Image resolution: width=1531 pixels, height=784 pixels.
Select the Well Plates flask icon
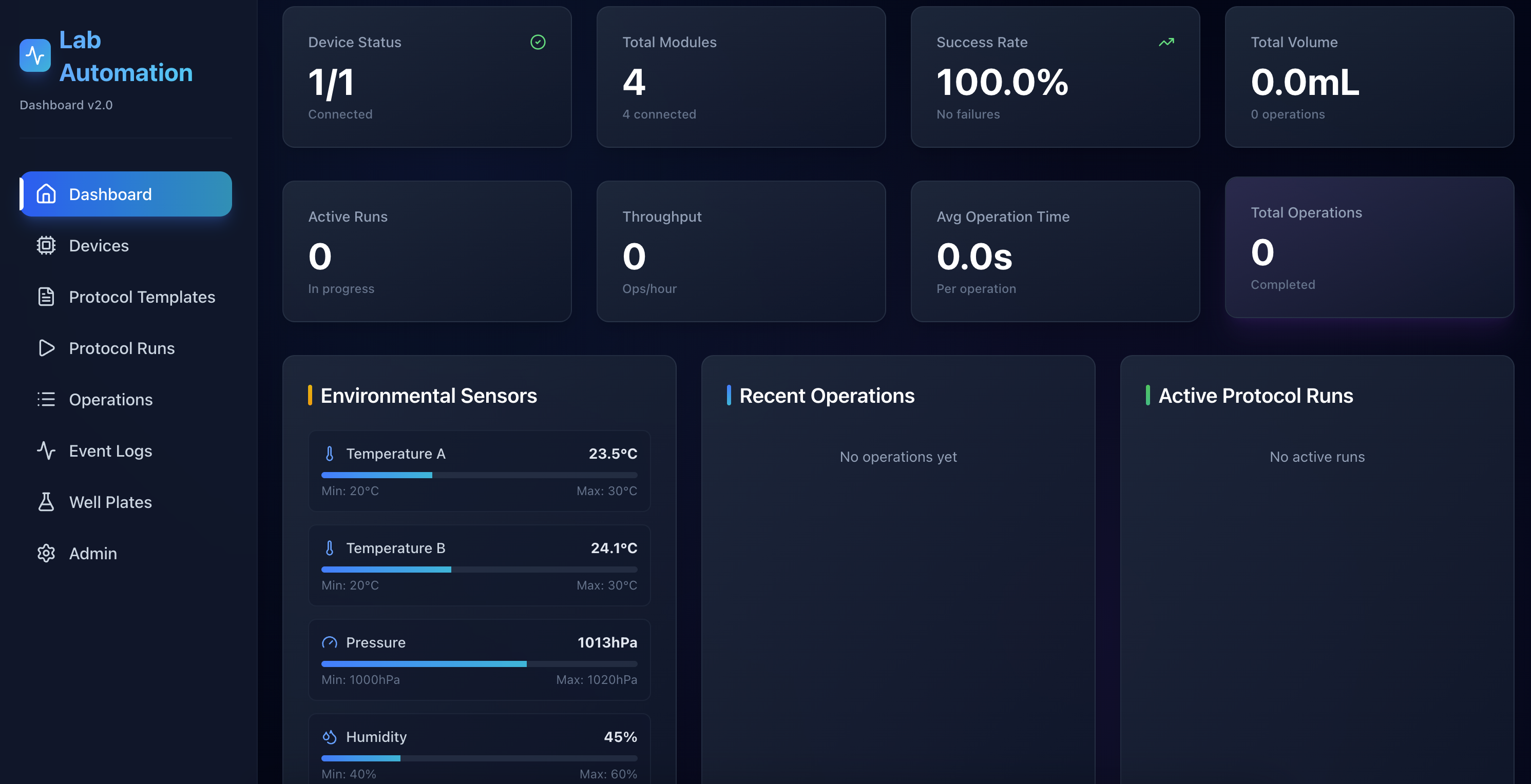click(46, 502)
